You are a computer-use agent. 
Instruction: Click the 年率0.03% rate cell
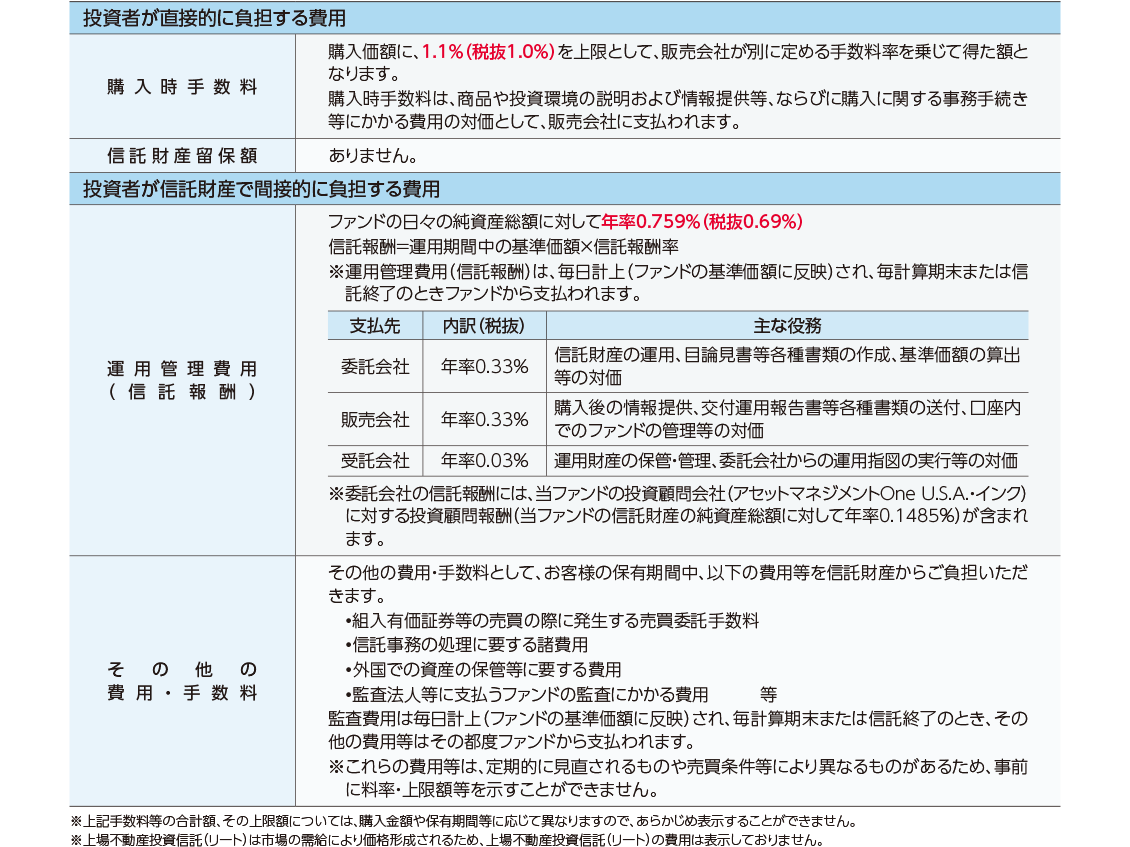point(484,461)
